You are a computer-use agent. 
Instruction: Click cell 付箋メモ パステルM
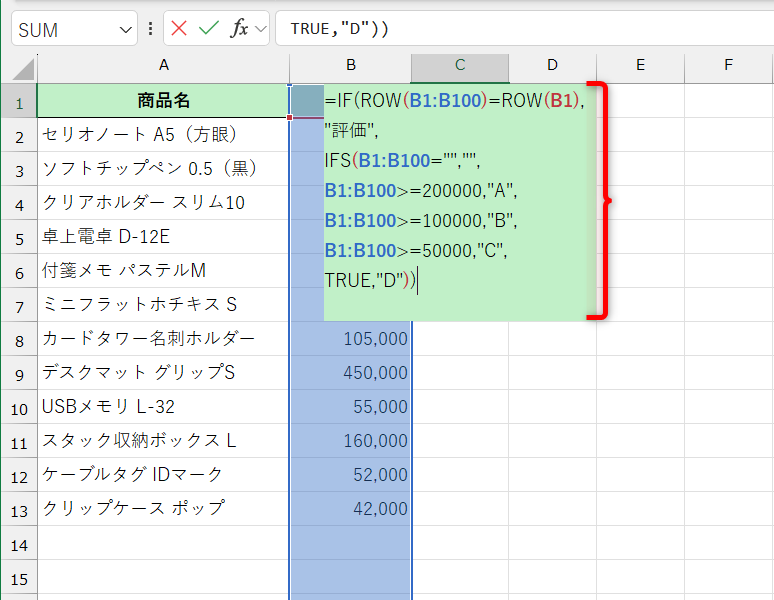click(x=163, y=271)
